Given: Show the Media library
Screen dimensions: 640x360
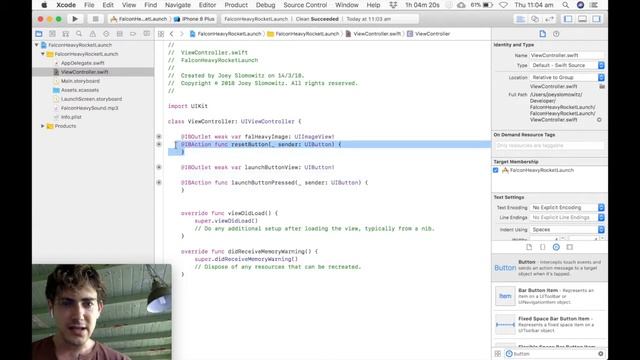Looking at the screenshot, I should (x=570, y=247).
